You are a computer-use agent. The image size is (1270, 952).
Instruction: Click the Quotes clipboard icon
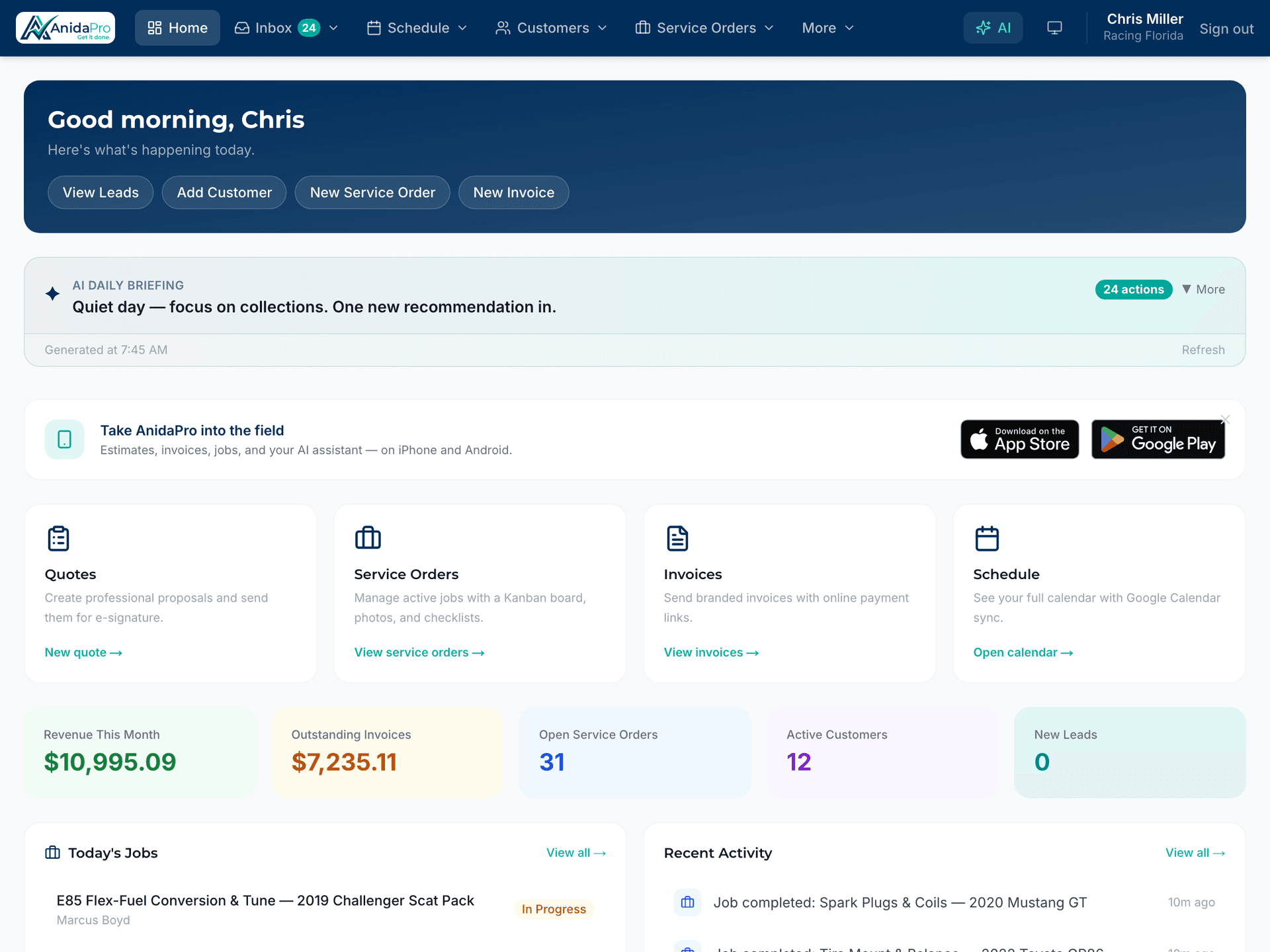click(x=58, y=538)
